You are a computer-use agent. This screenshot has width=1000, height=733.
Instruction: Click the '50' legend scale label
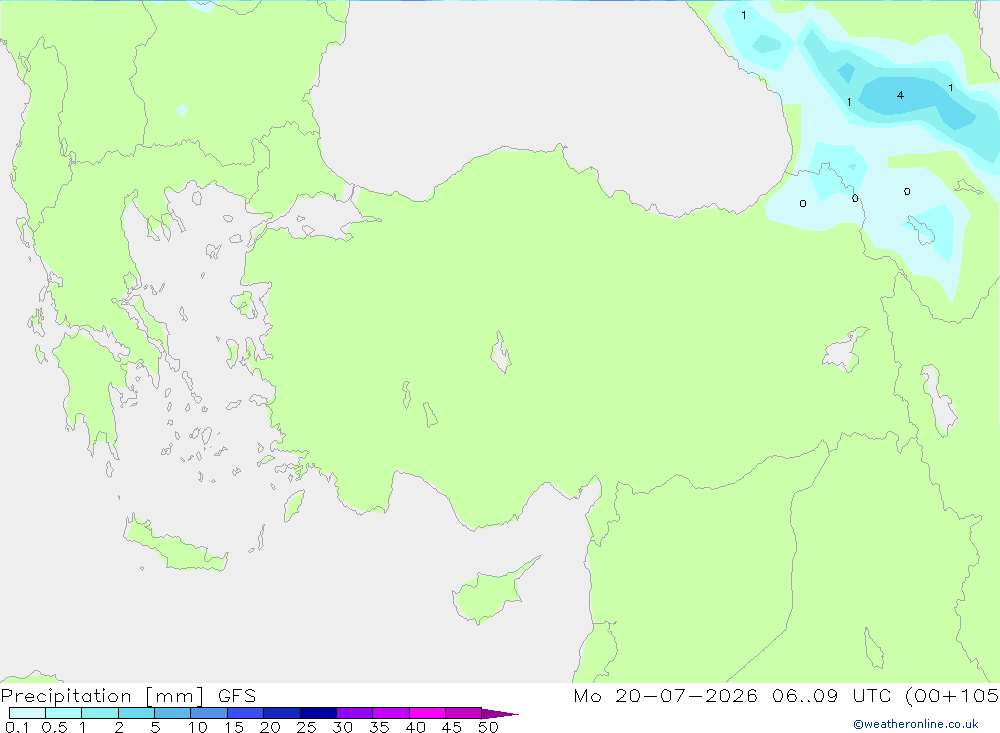(x=488, y=727)
